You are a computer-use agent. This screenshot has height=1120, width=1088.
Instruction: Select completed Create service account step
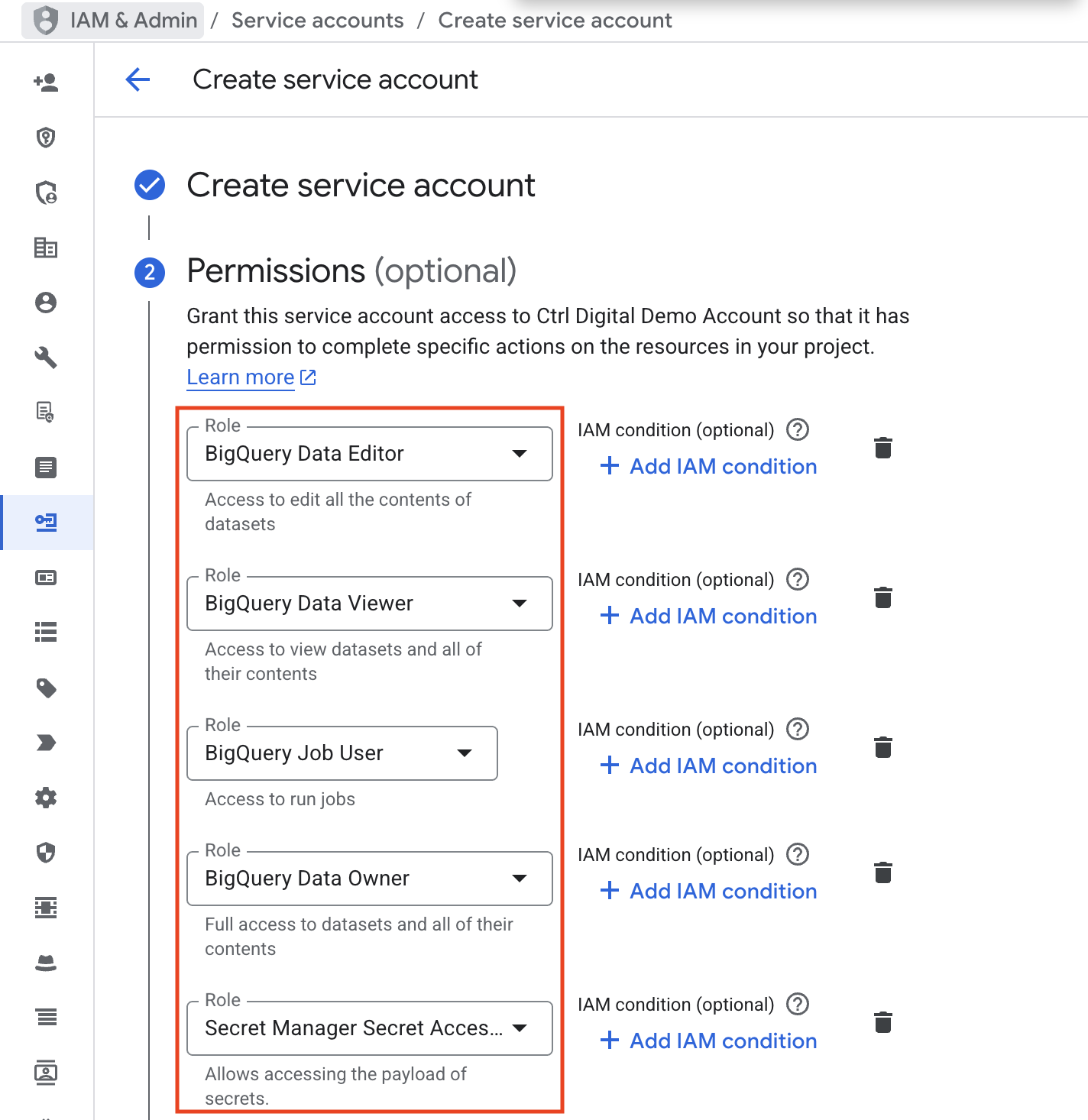click(x=361, y=186)
